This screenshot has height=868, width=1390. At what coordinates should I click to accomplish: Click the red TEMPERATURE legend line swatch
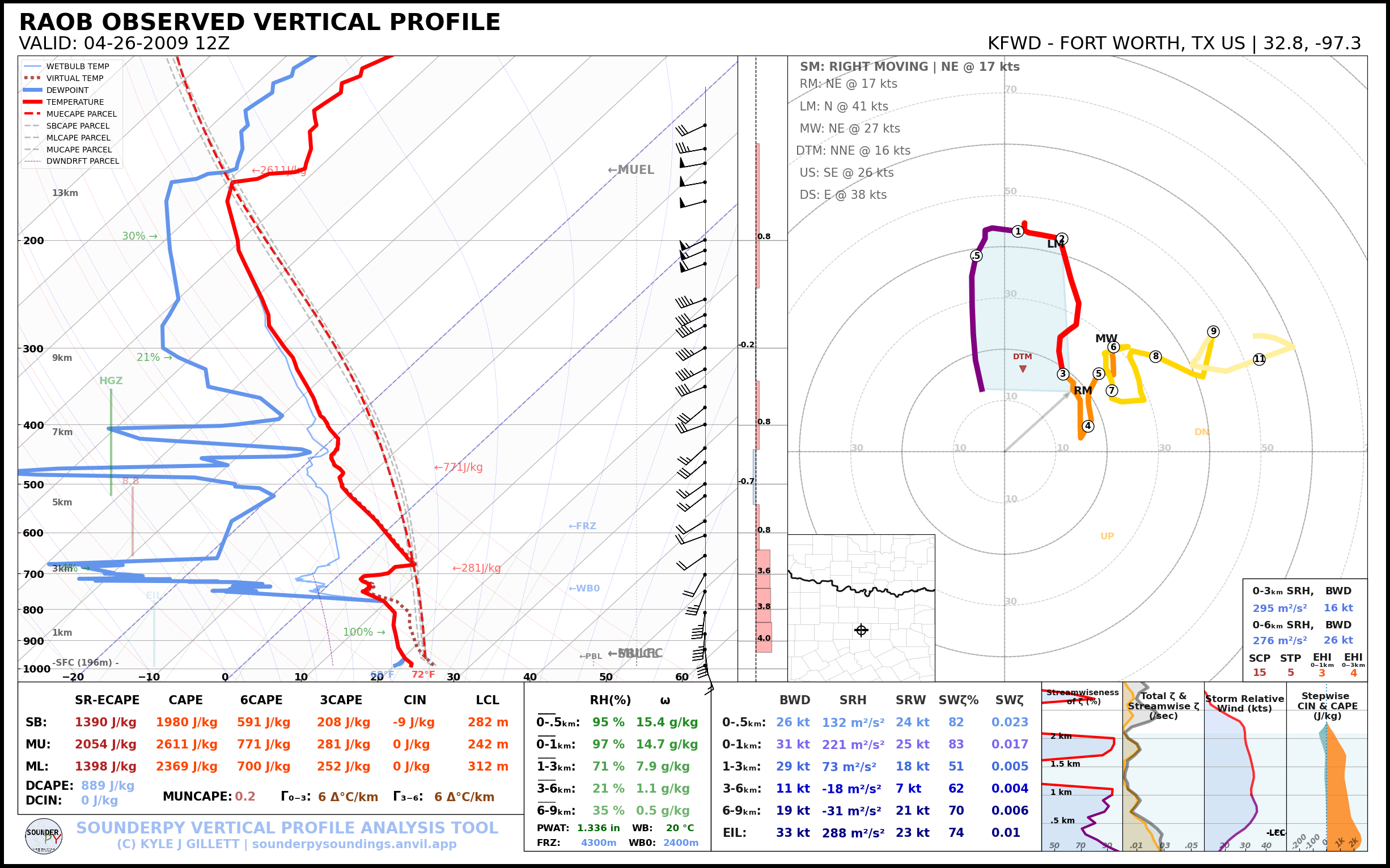33,101
